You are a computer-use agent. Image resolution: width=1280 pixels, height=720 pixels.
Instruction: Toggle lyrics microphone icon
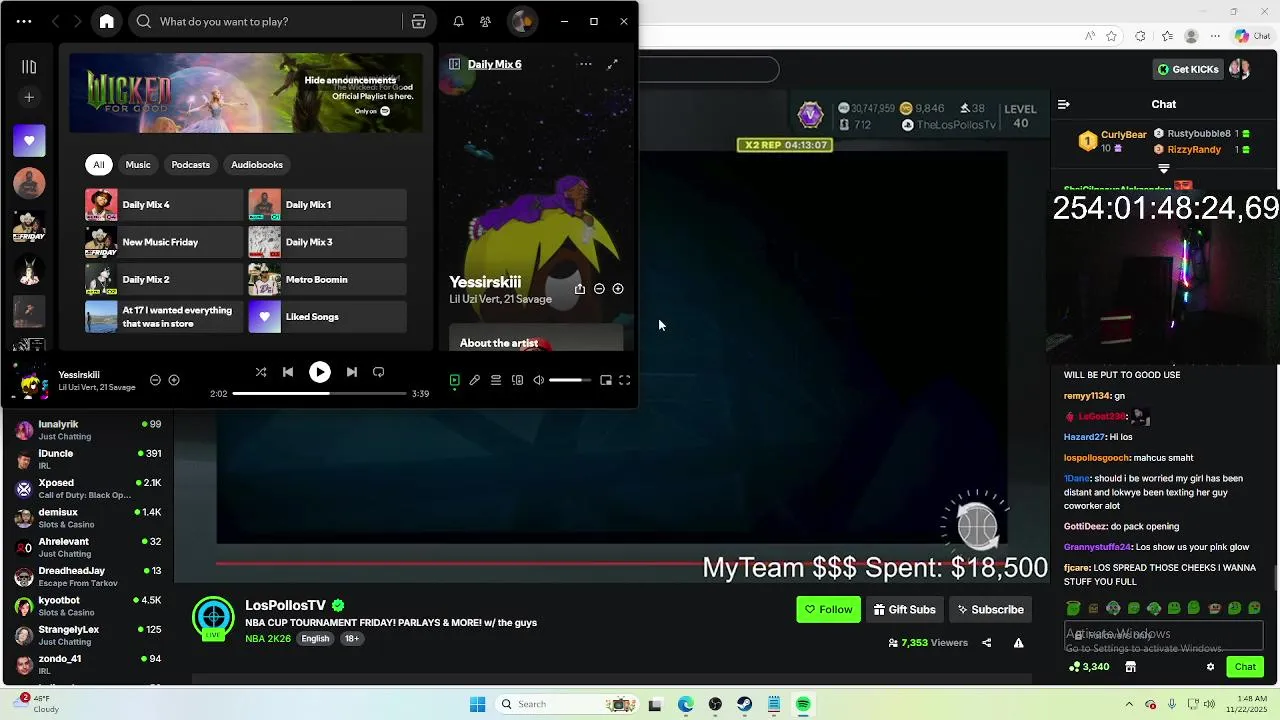[475, 380]
